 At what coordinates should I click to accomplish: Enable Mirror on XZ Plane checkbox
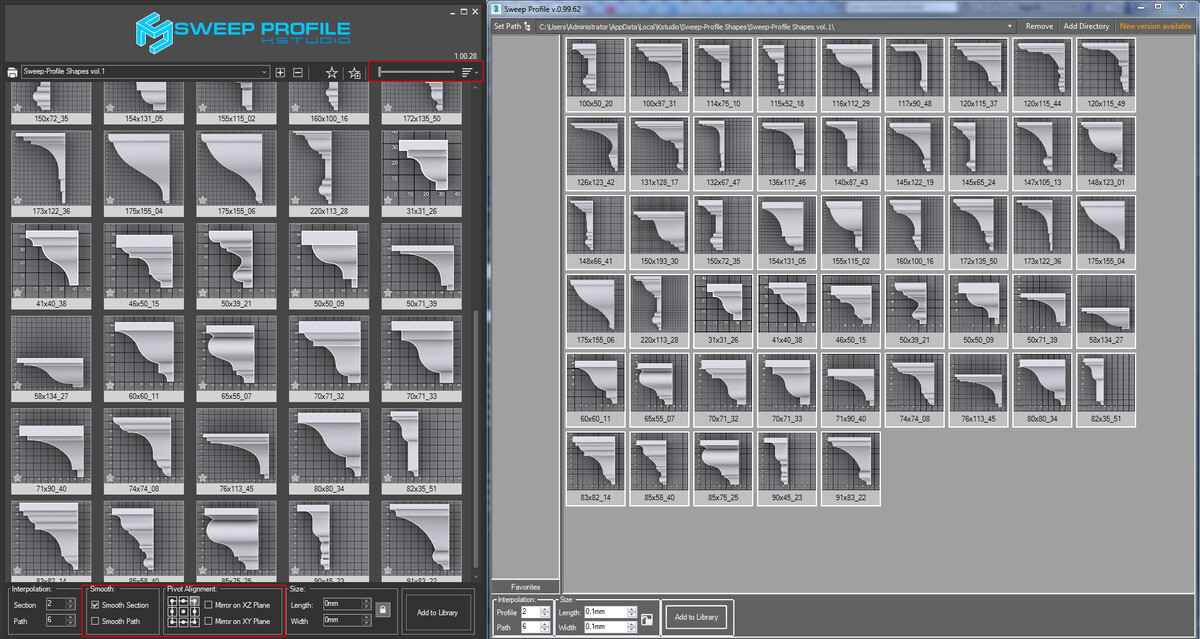point(208,605)
